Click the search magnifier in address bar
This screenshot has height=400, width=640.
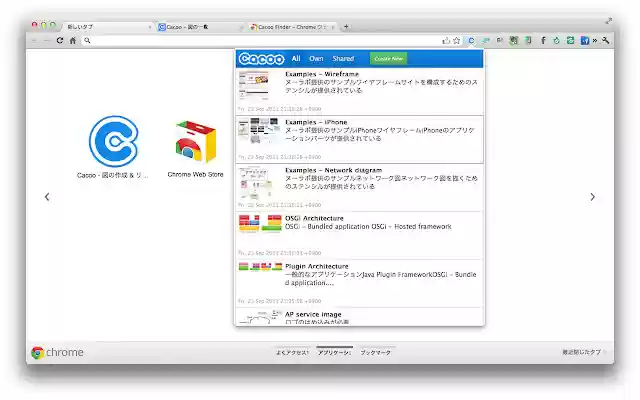coord(87,40)
